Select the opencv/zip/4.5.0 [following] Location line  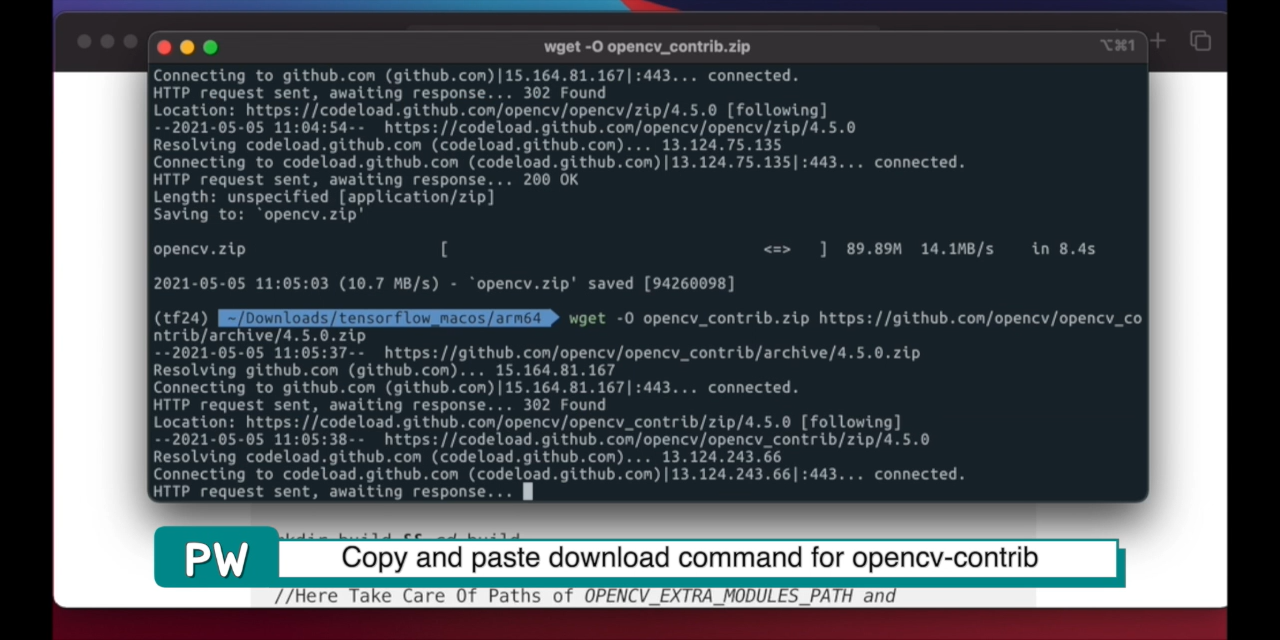coord(490,110)
